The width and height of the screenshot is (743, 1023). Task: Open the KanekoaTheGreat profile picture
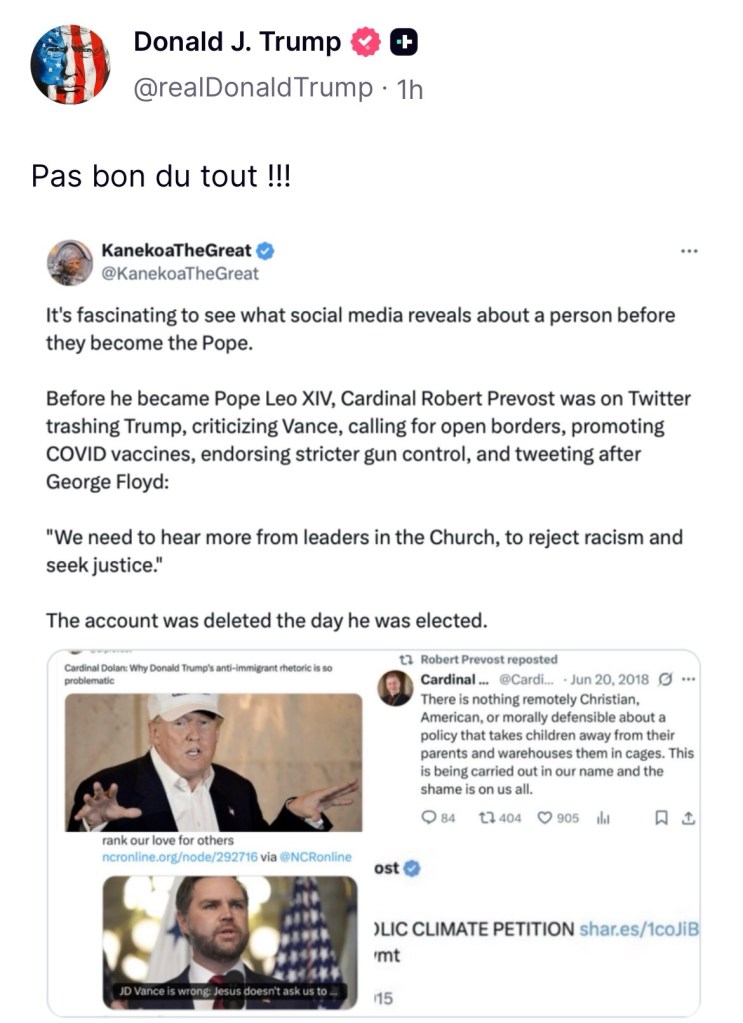point(70,262)
